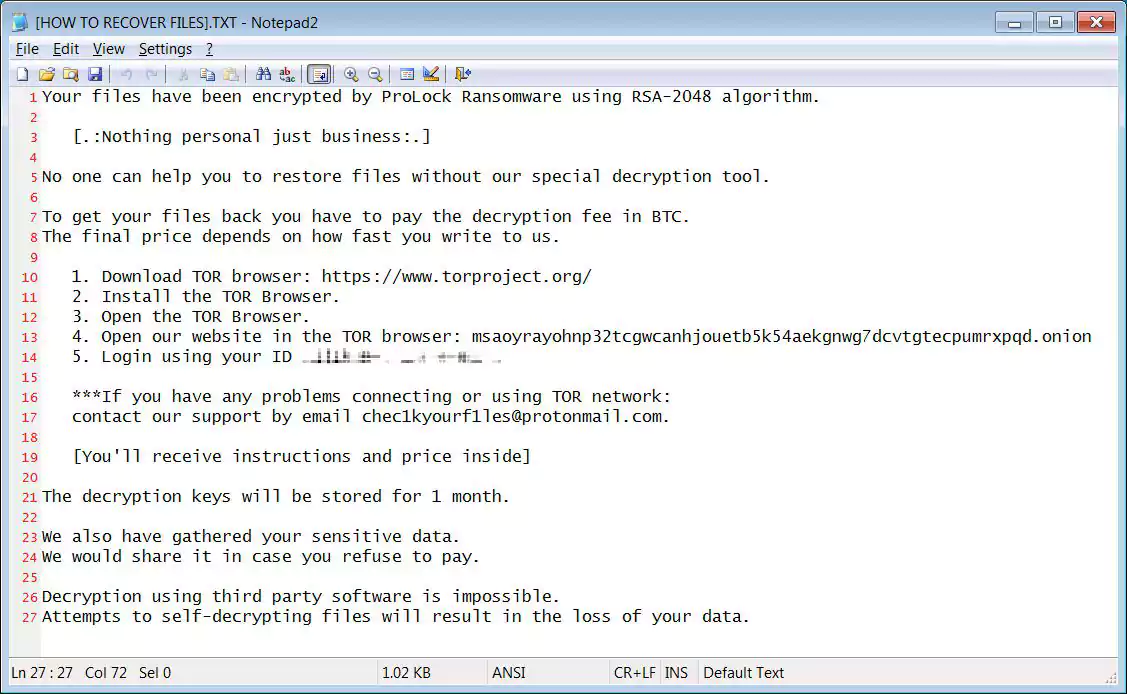Open Replace with the abc icon
This screenshot has width=1127, height=694.
pyautogui.click(x=287, y=74)
